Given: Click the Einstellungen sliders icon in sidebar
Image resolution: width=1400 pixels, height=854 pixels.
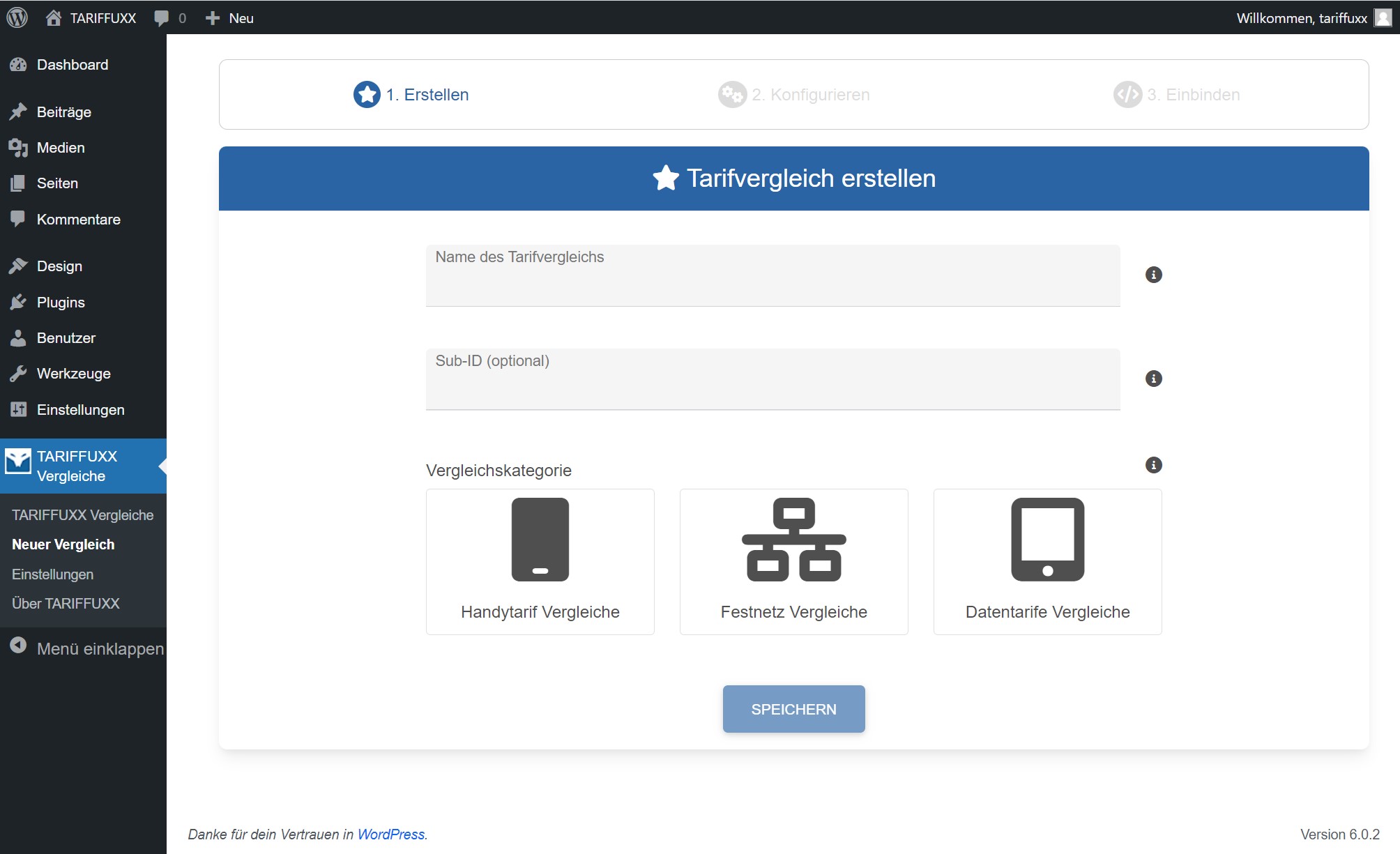Looking at the screenshot, I should (18, 410).
